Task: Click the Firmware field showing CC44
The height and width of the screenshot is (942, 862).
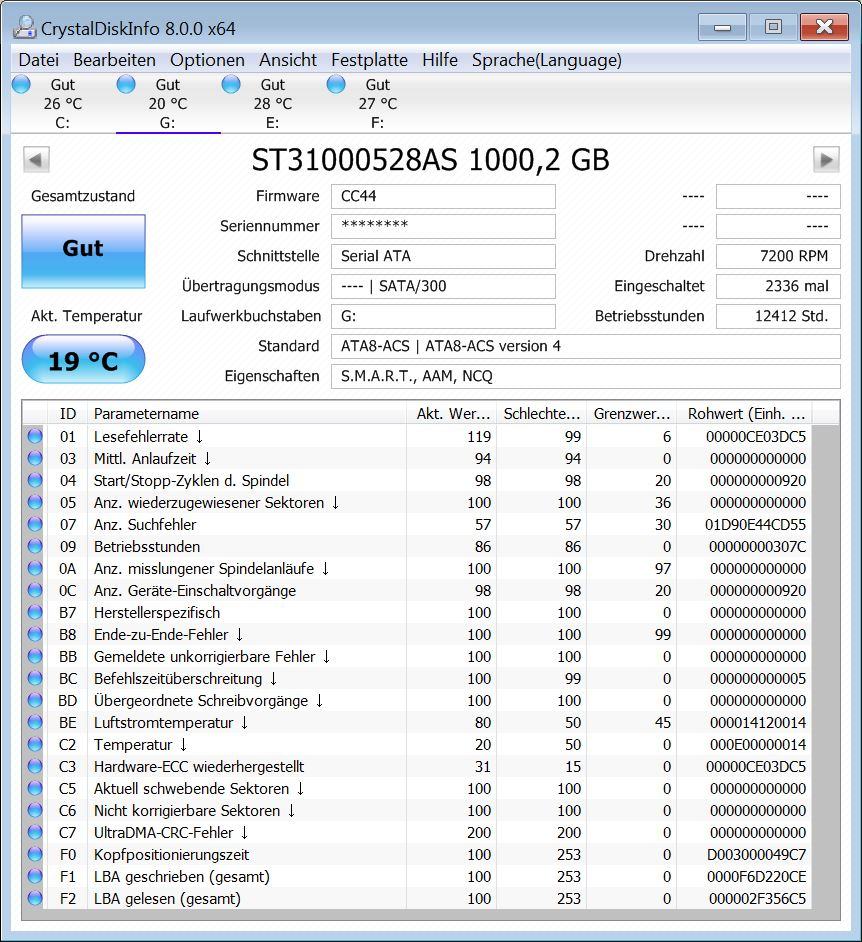Action: pyautogui.click(x=443, y=196)
